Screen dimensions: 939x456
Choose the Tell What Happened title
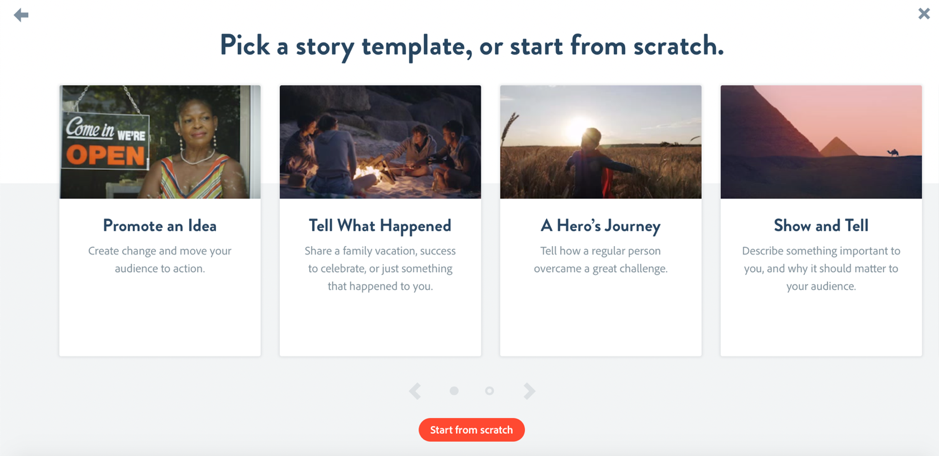point(380,225)
